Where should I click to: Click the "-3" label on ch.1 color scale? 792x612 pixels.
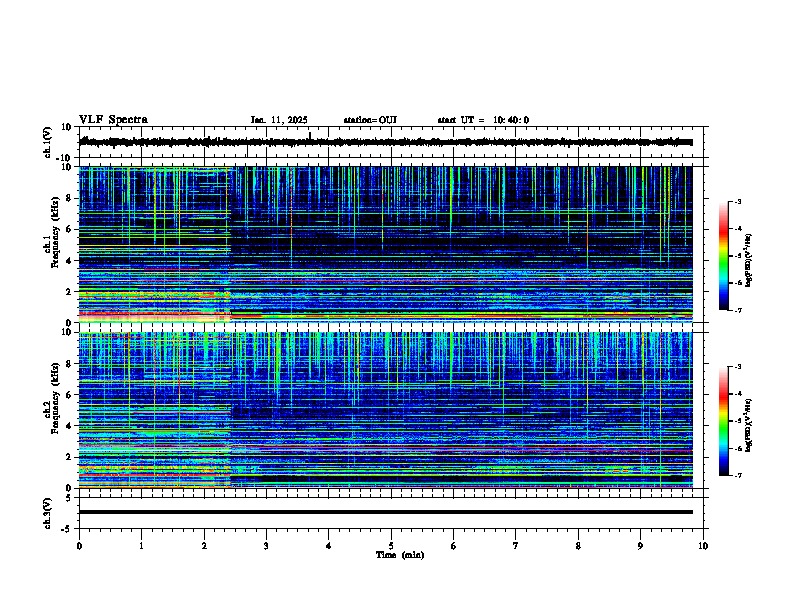pos(737,202)
